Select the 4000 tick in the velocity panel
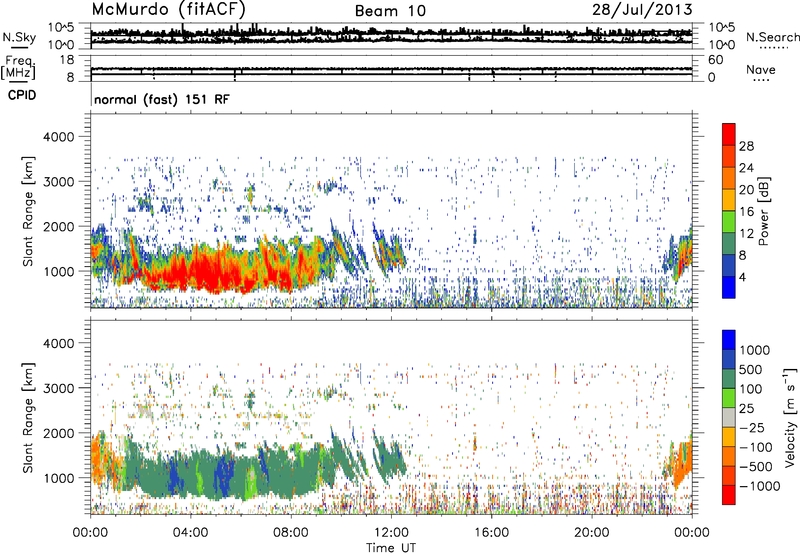800x554 pixels. pyautogui.click(x=58, y=343)
